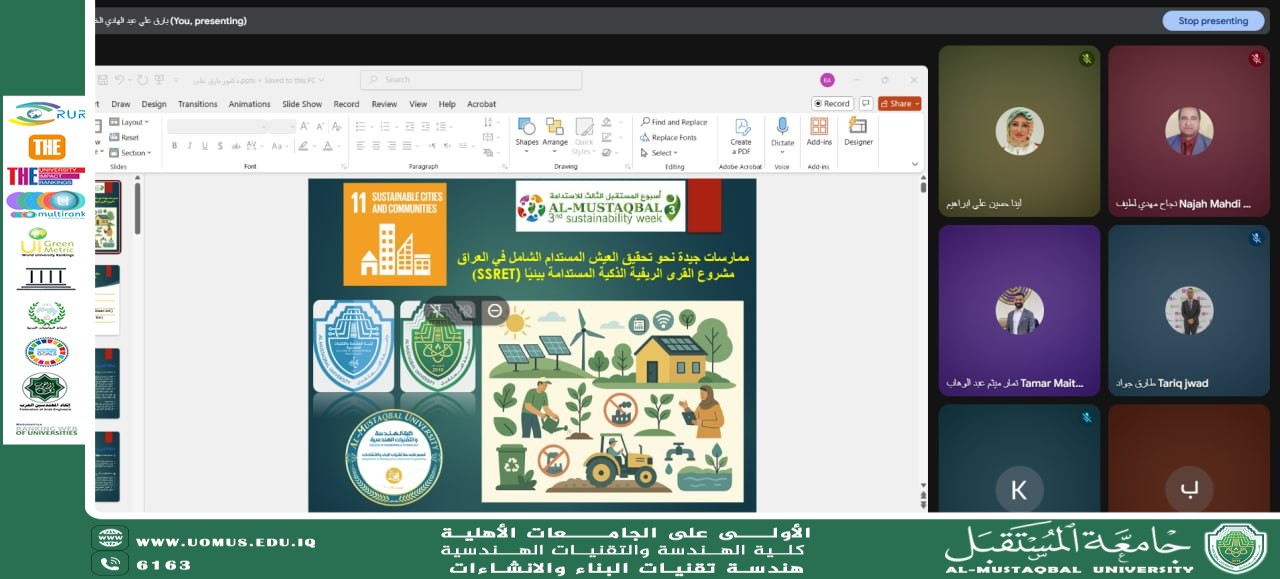
Task: Launch the Designer pane
Action: pos(858,131)
